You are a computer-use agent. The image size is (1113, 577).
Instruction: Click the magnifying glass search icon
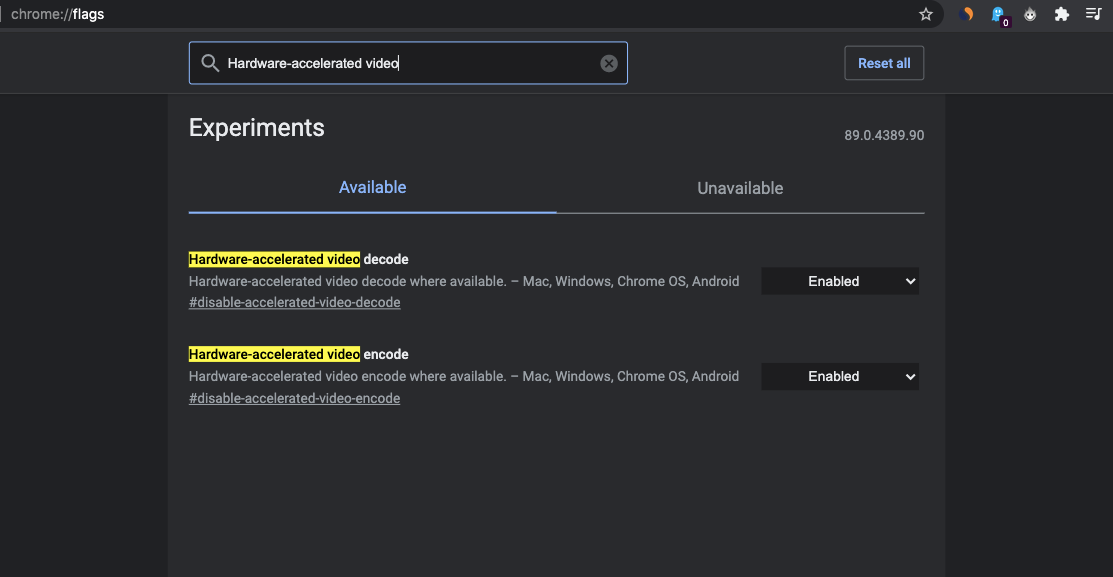[x=210, y=63]
